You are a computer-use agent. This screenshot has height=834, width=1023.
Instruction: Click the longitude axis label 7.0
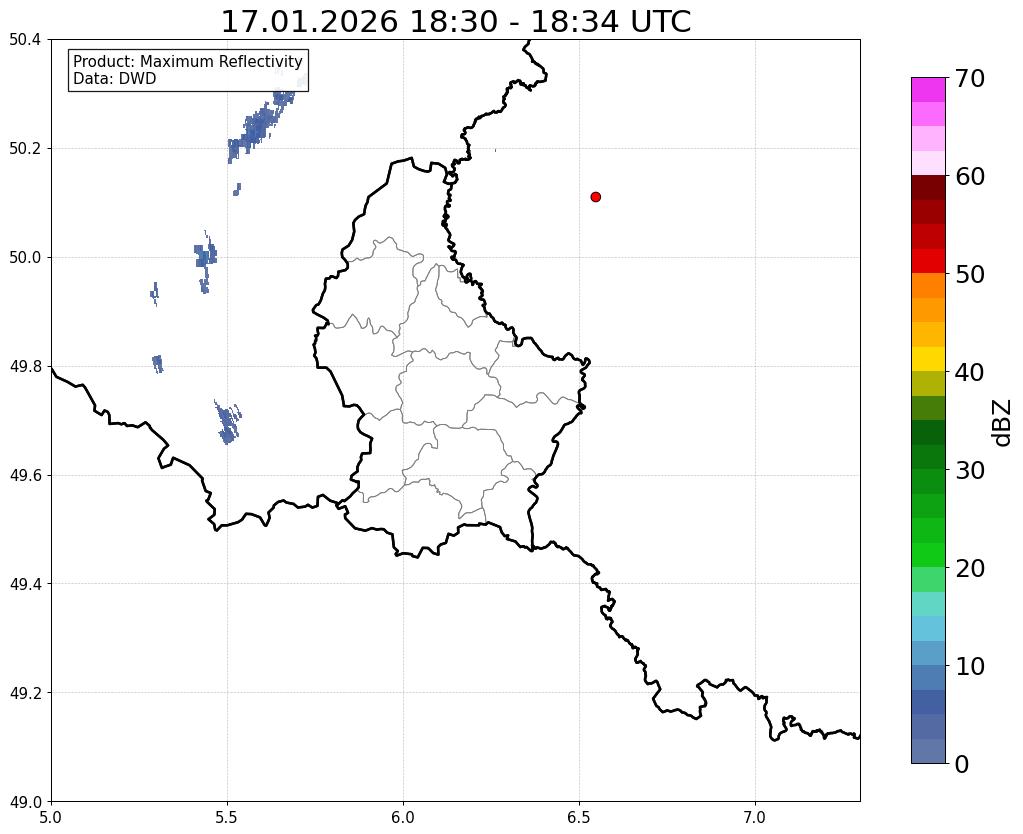point(755,817)
